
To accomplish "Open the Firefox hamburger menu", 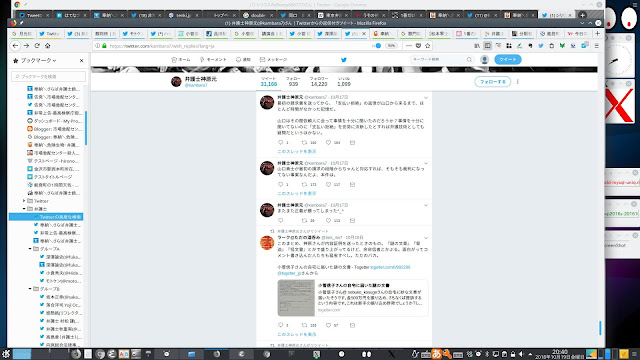I will [597, 46].
